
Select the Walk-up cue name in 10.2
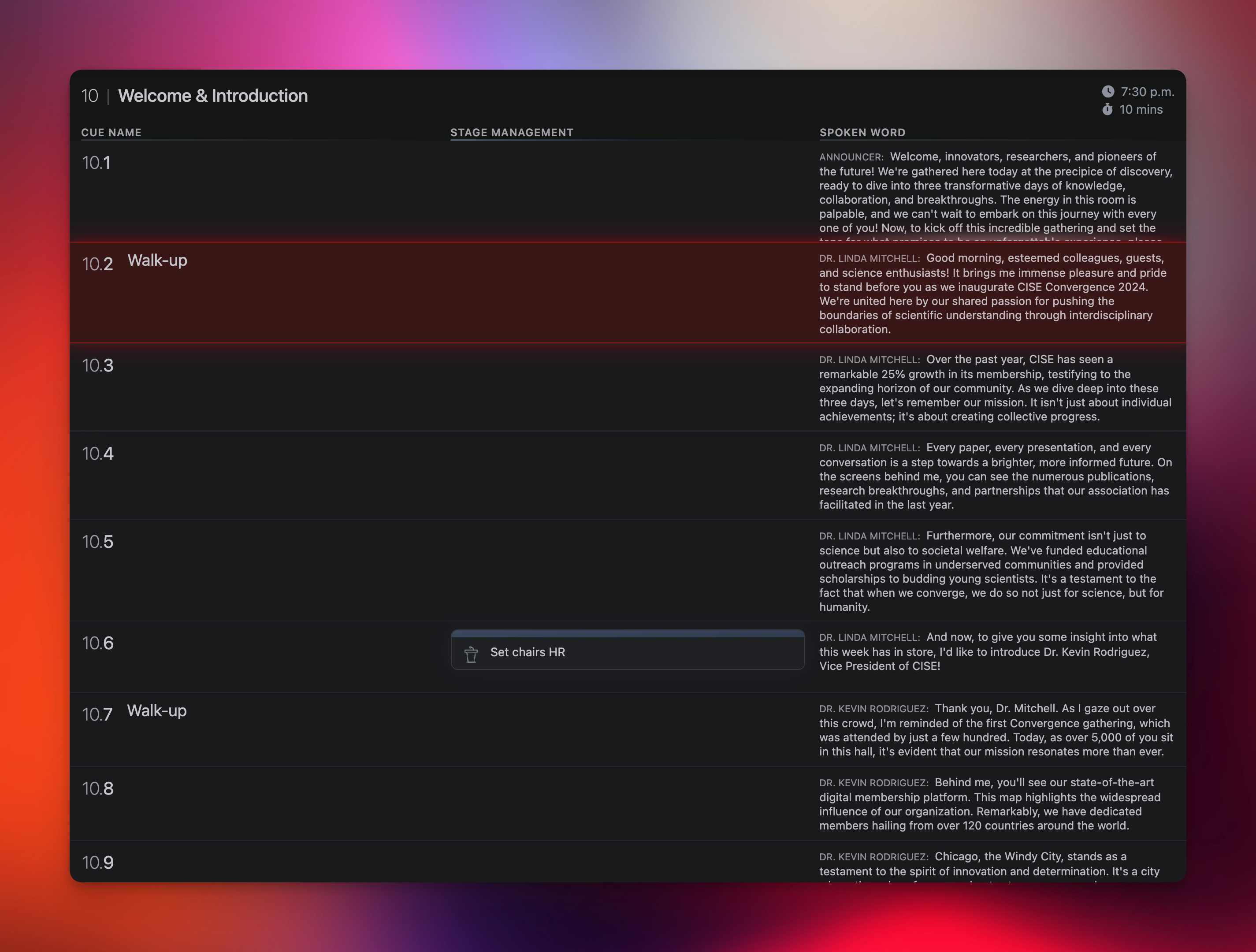pos(157,260)
